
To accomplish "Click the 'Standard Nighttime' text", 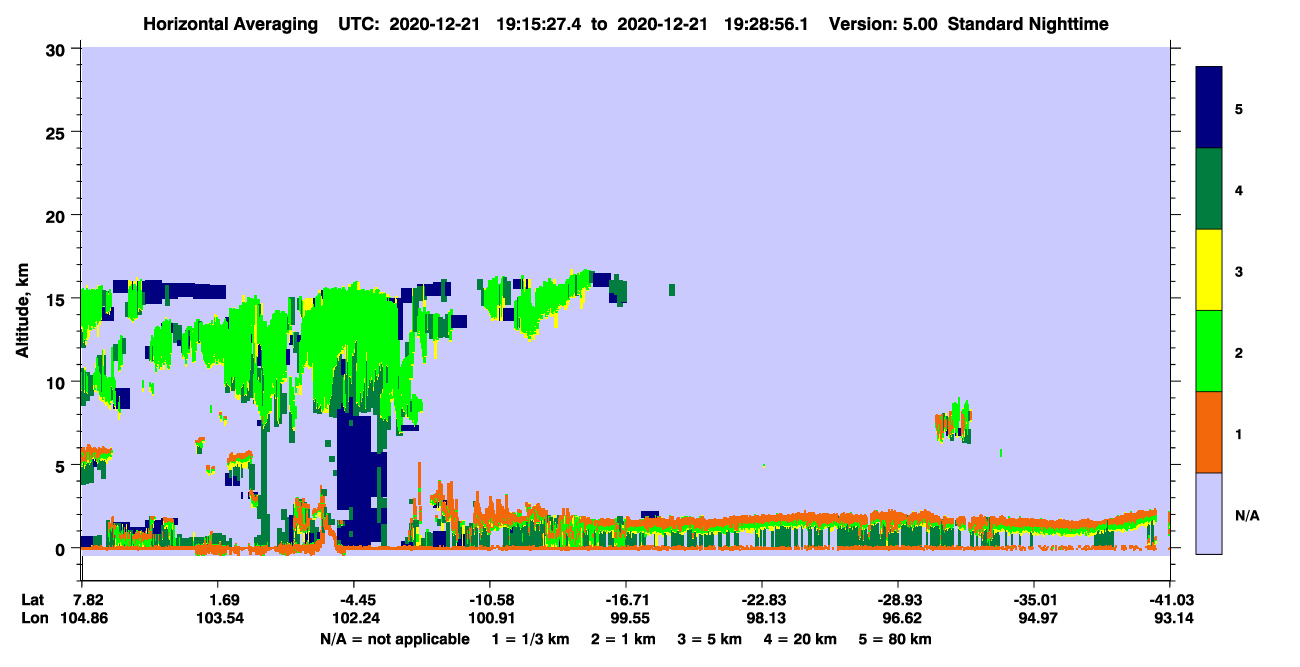I will (1028, 24).
